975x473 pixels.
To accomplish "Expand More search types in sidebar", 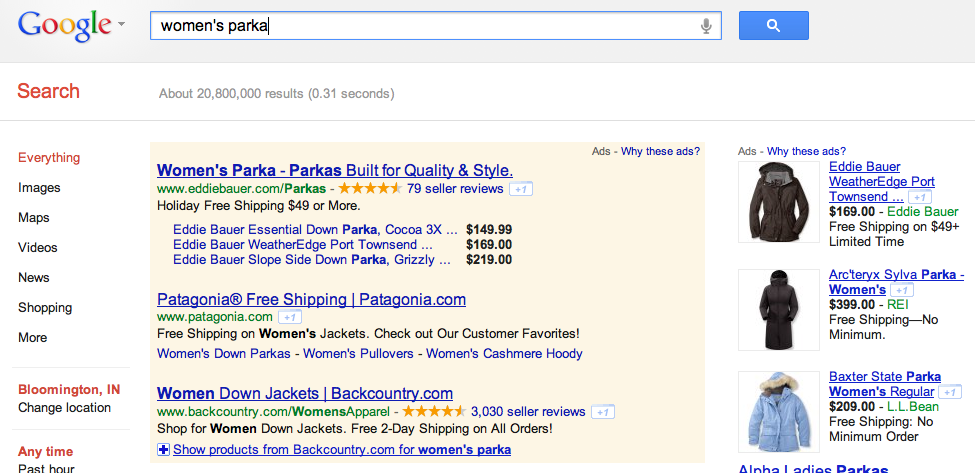I will 32,338.
